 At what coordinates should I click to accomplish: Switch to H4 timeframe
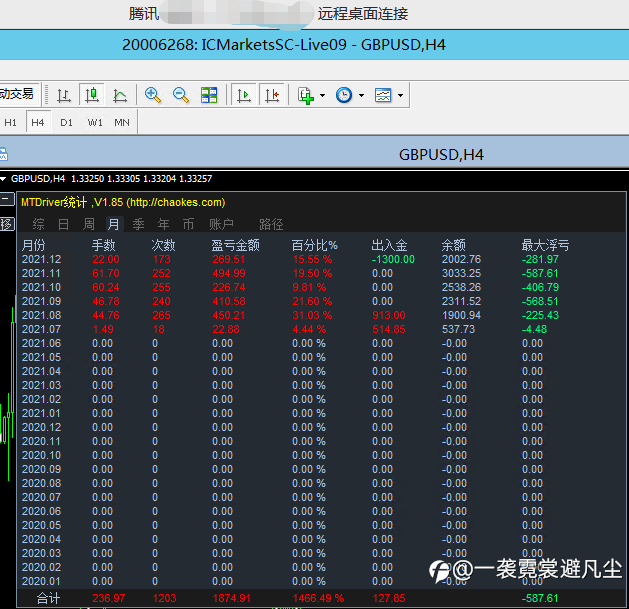coord(38,122)
